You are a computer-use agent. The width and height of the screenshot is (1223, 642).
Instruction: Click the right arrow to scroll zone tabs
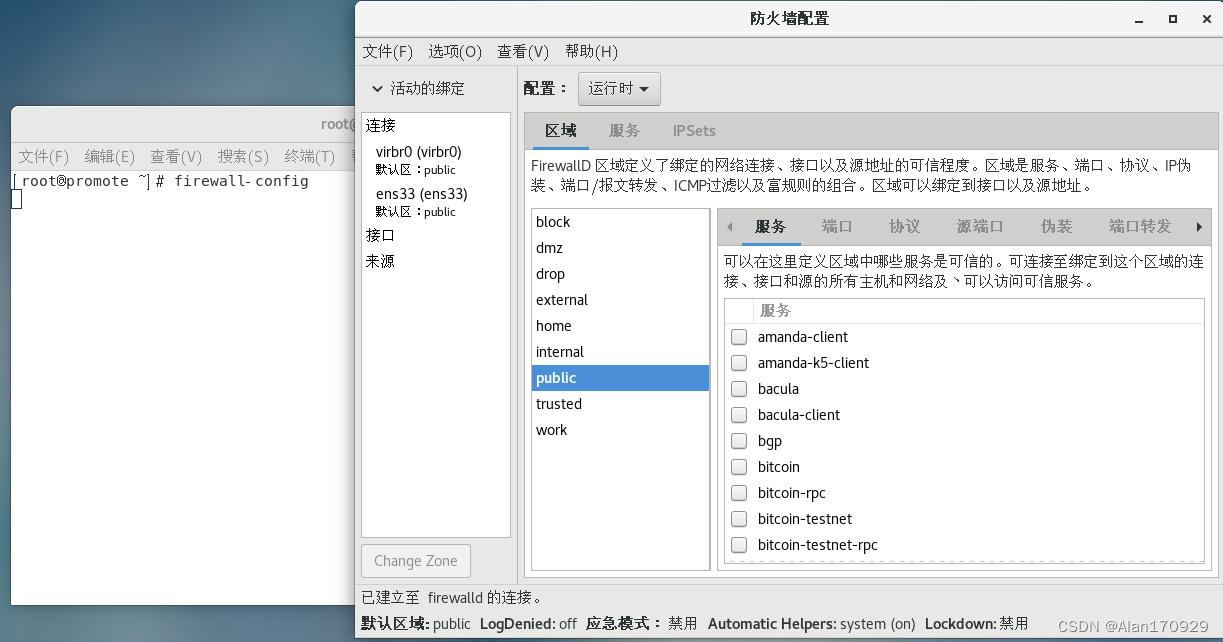pos(1199,226)
